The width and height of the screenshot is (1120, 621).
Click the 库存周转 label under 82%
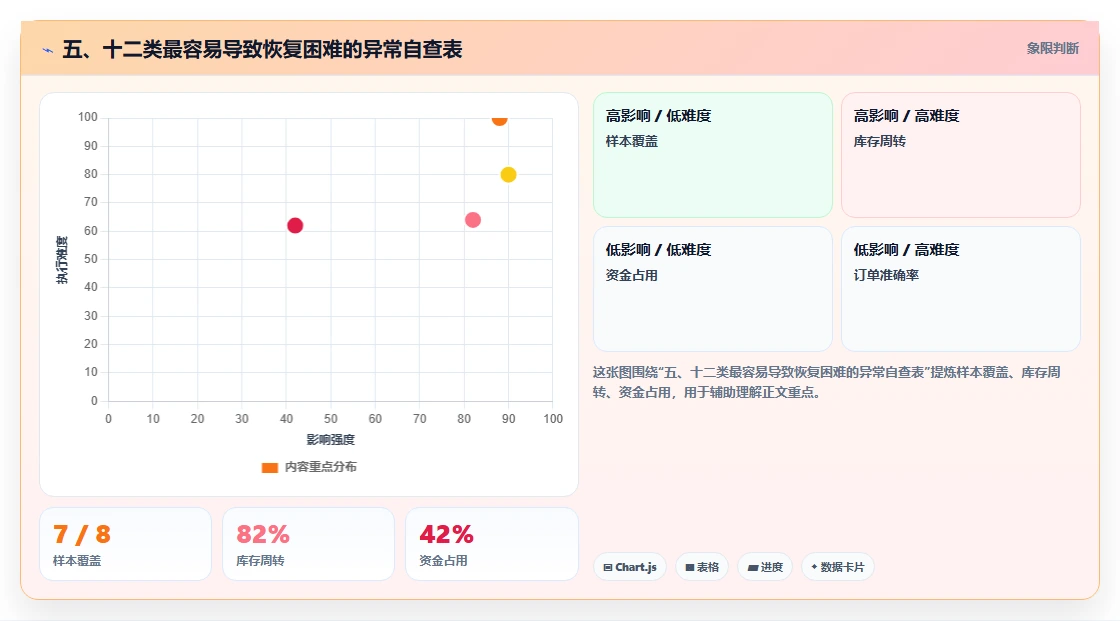(x=260, y=561)
